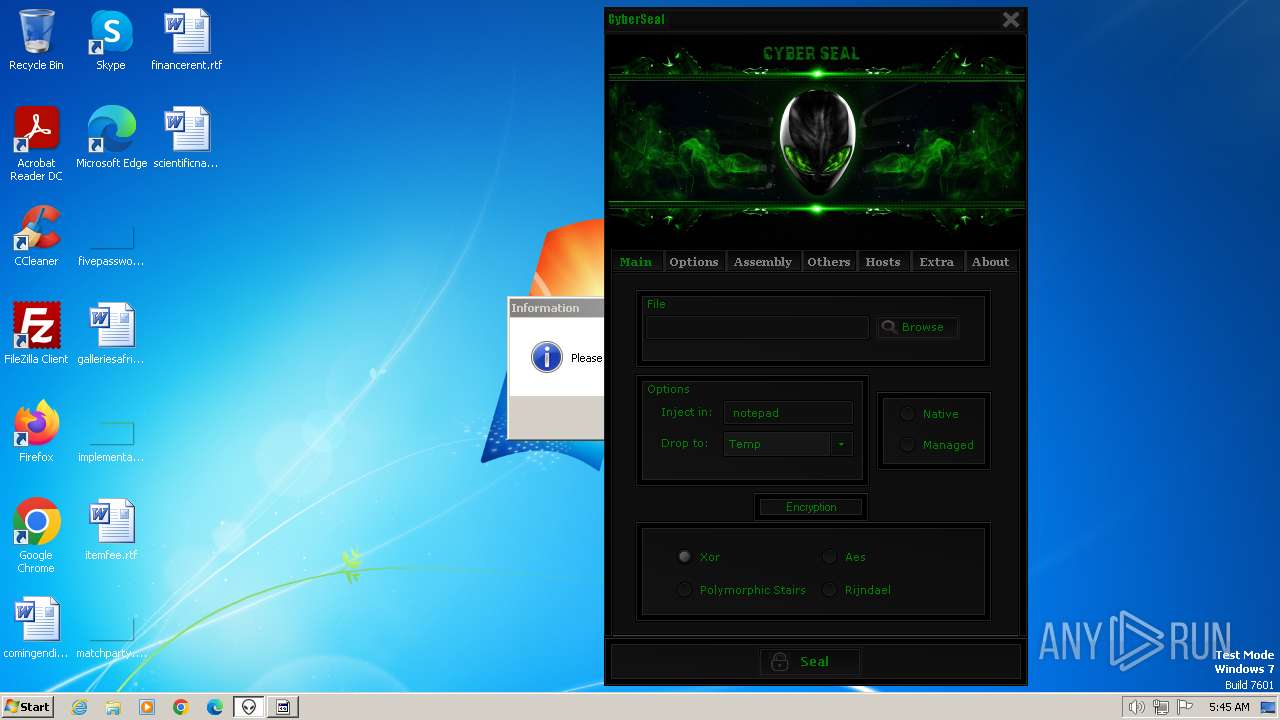Expand the Drop to dropdown arrow
The height and width of the screenshot is (720, 1280).
click(x=841, y=444)
